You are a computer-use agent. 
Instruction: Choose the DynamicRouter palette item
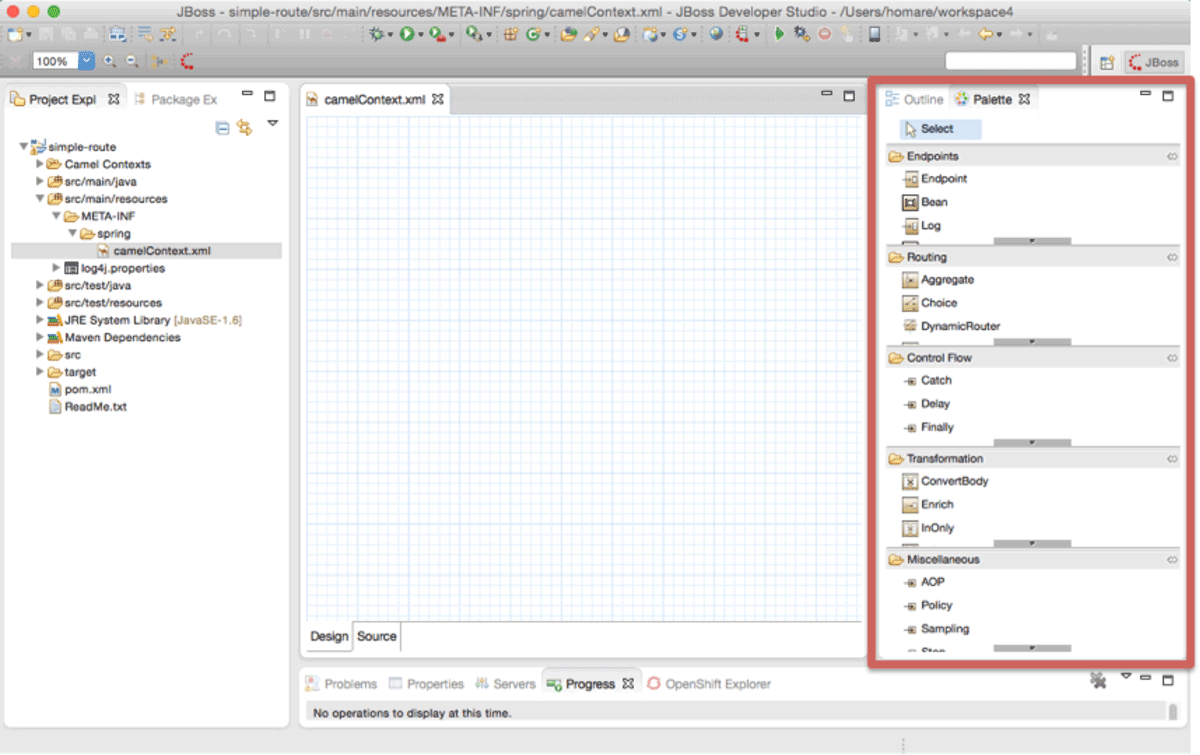951,326
